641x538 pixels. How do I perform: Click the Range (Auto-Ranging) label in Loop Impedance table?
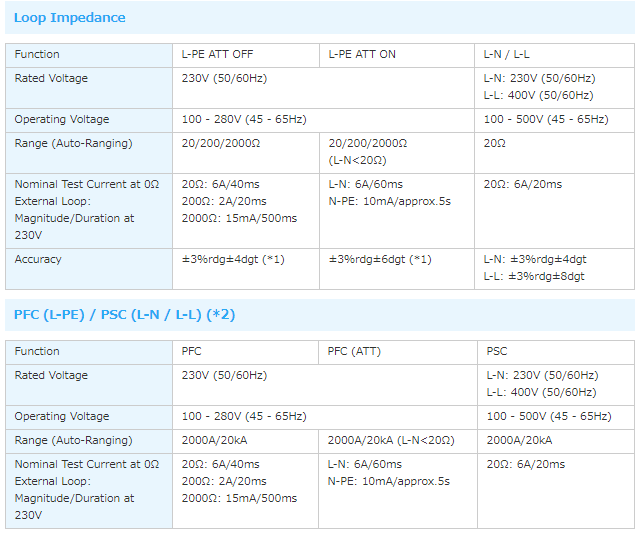pos(73,143)
